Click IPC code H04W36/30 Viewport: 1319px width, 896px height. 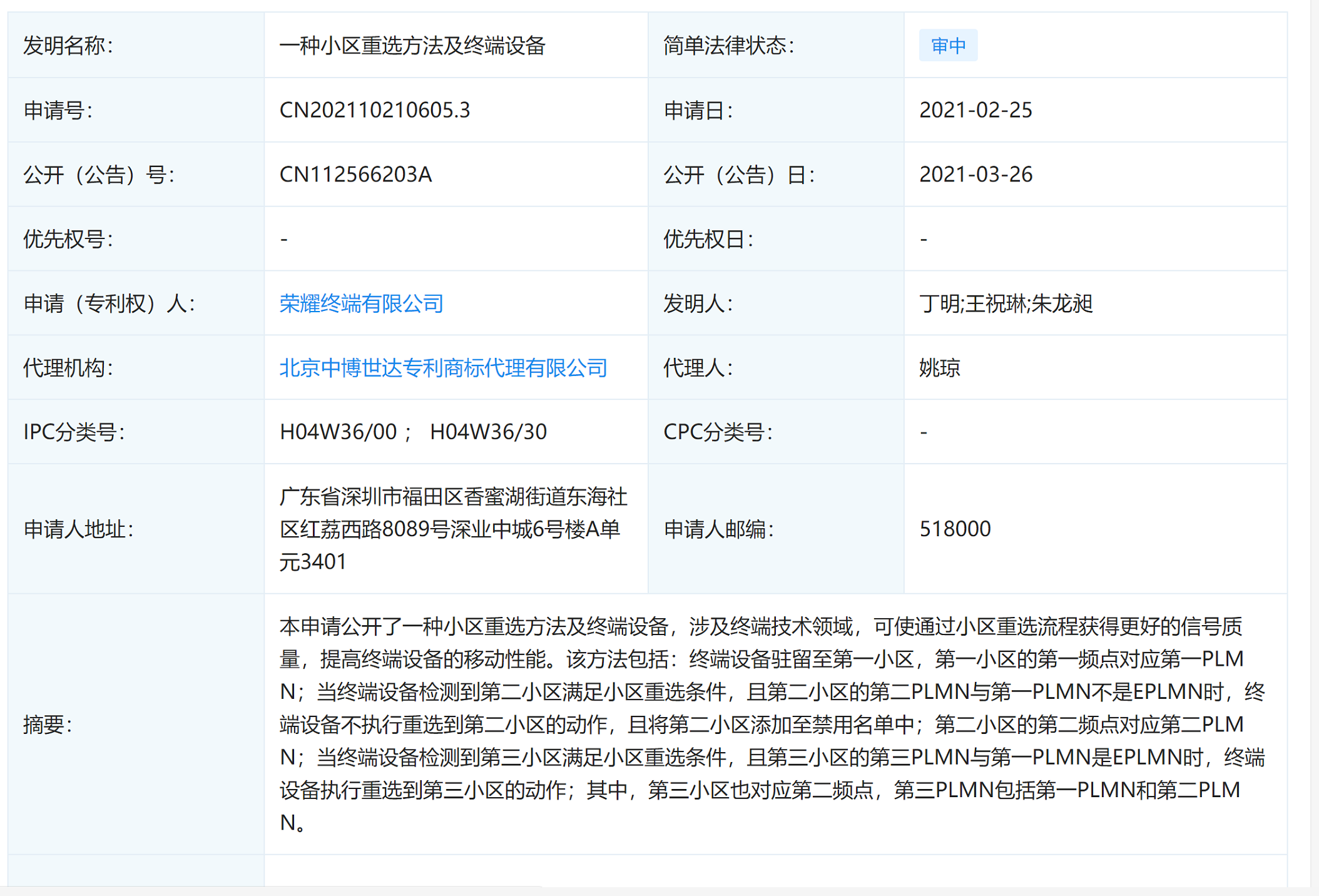[x=489, y=432]
